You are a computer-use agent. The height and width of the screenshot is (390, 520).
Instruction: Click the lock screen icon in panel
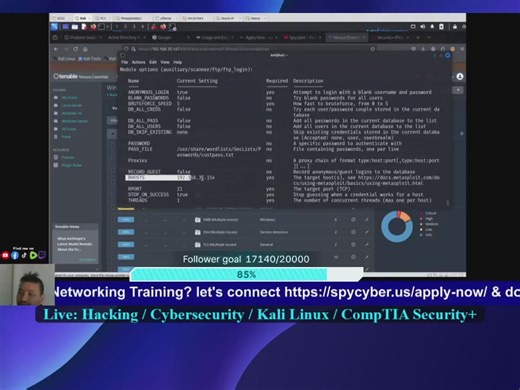(x=454, y=27)
